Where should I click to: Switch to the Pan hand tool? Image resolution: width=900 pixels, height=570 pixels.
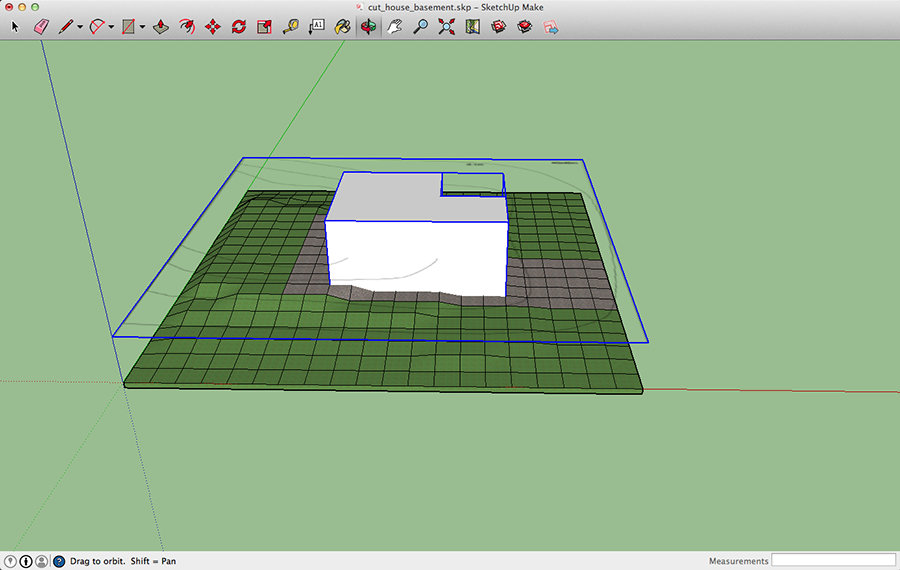point(394,26)
